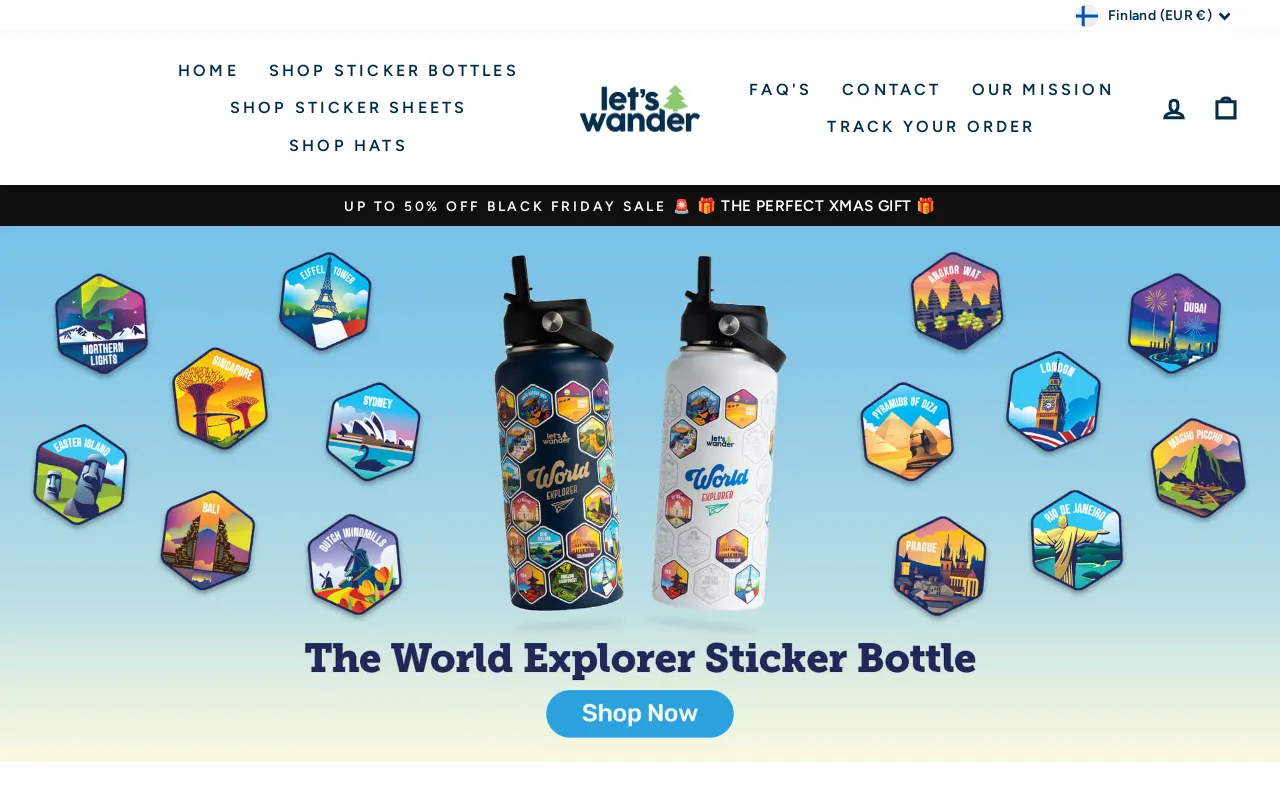Viewport: 1280px width, 800px height.
Task: Click the Northern Lights hexagon sticker
Action: point(101,324)
